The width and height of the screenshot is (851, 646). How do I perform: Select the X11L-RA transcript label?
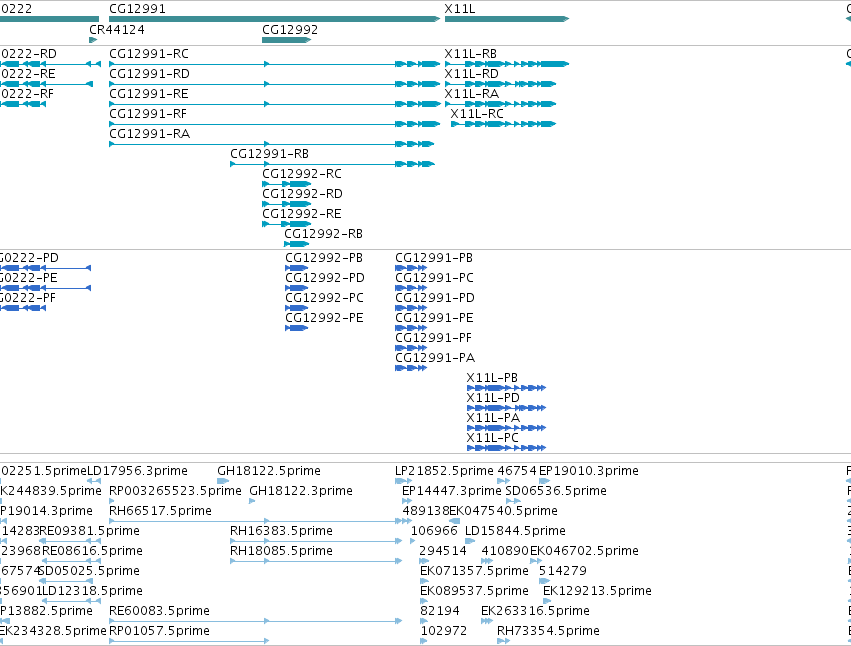(x=472, y=94)
